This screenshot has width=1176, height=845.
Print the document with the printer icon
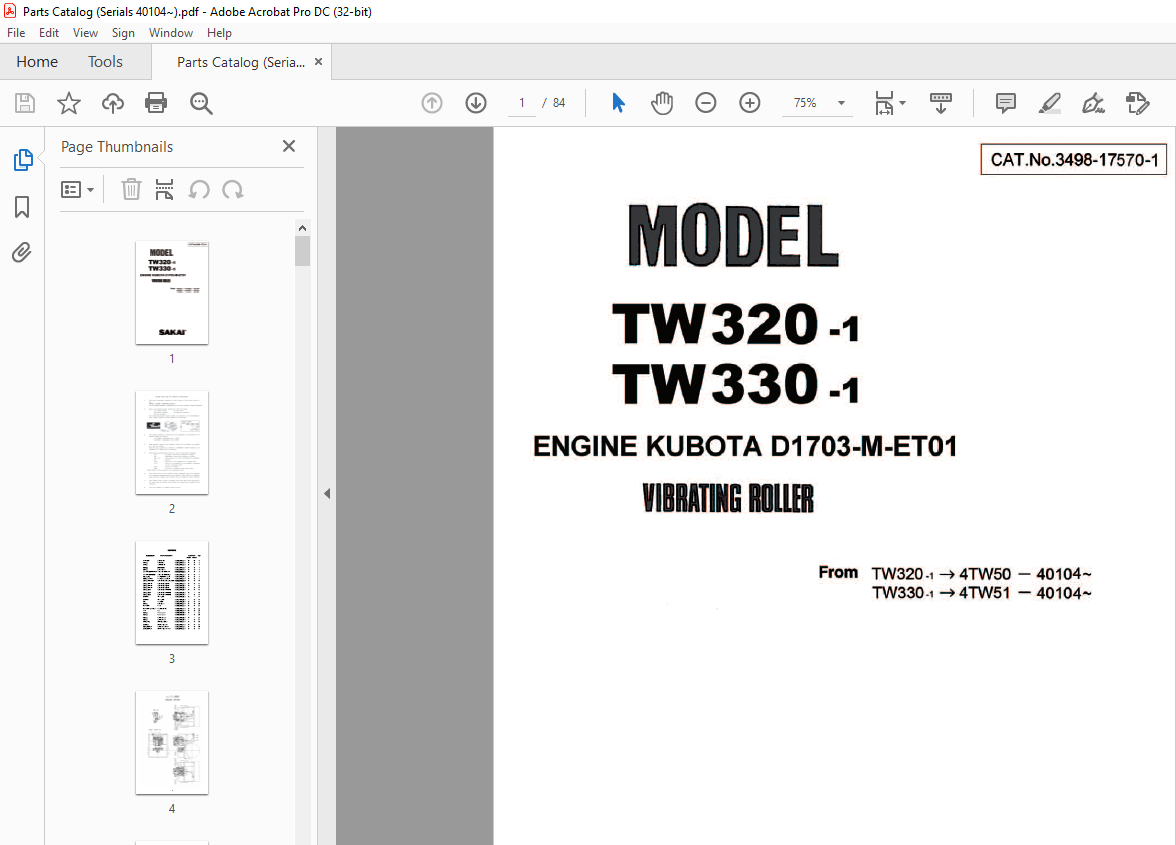click(x=156, y=103)
